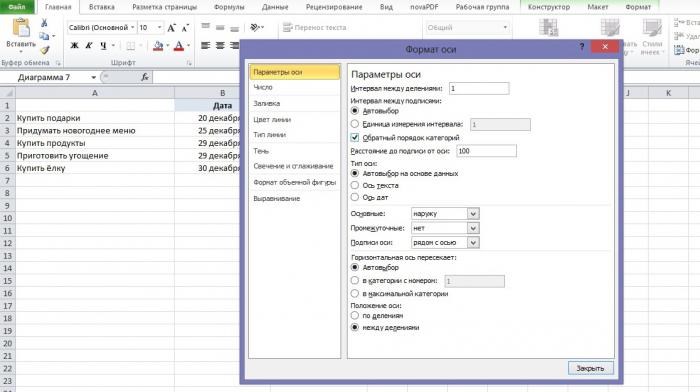Click the Закрыть button

(x=590, y=368)
